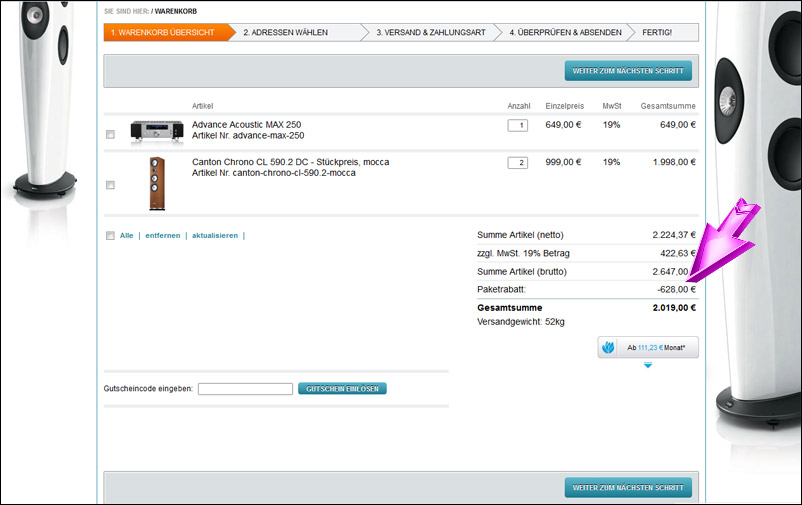Click the quantity field for Advance Acoustic
This screenshot has width=802, height=505.
coord(517,125)
